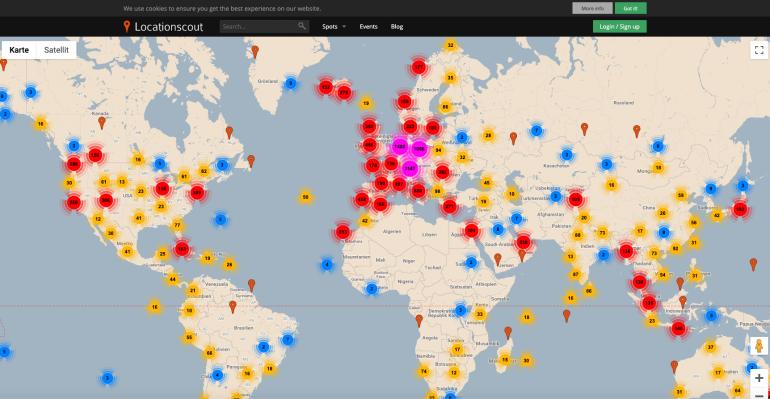This screenshot has width=770, height=399.
Task: Click the yellow cluster marker labeled 77 near Florida
Action: [x=177, y=225]
